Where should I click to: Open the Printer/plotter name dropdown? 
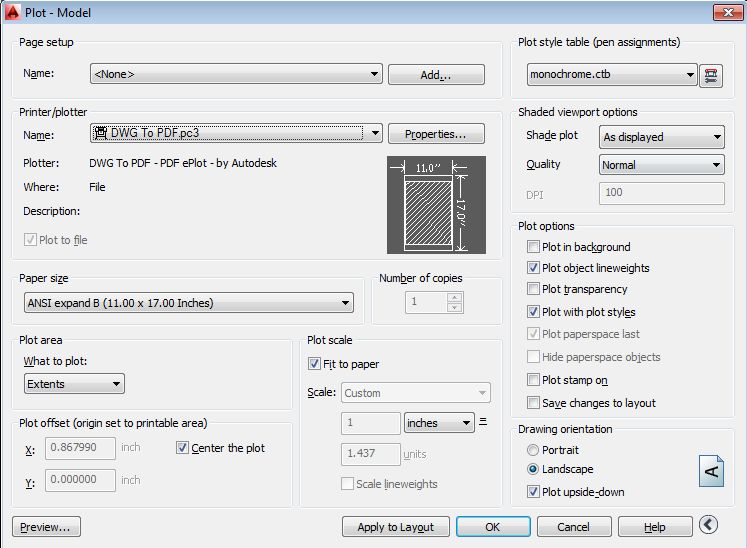[236, 133]
